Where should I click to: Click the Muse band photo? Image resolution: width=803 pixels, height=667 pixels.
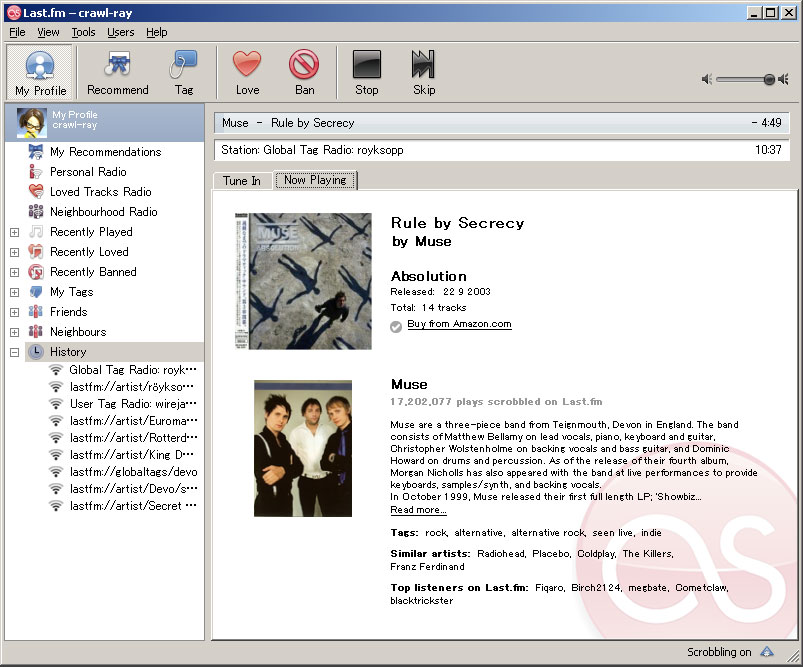[x=303, y=448]
